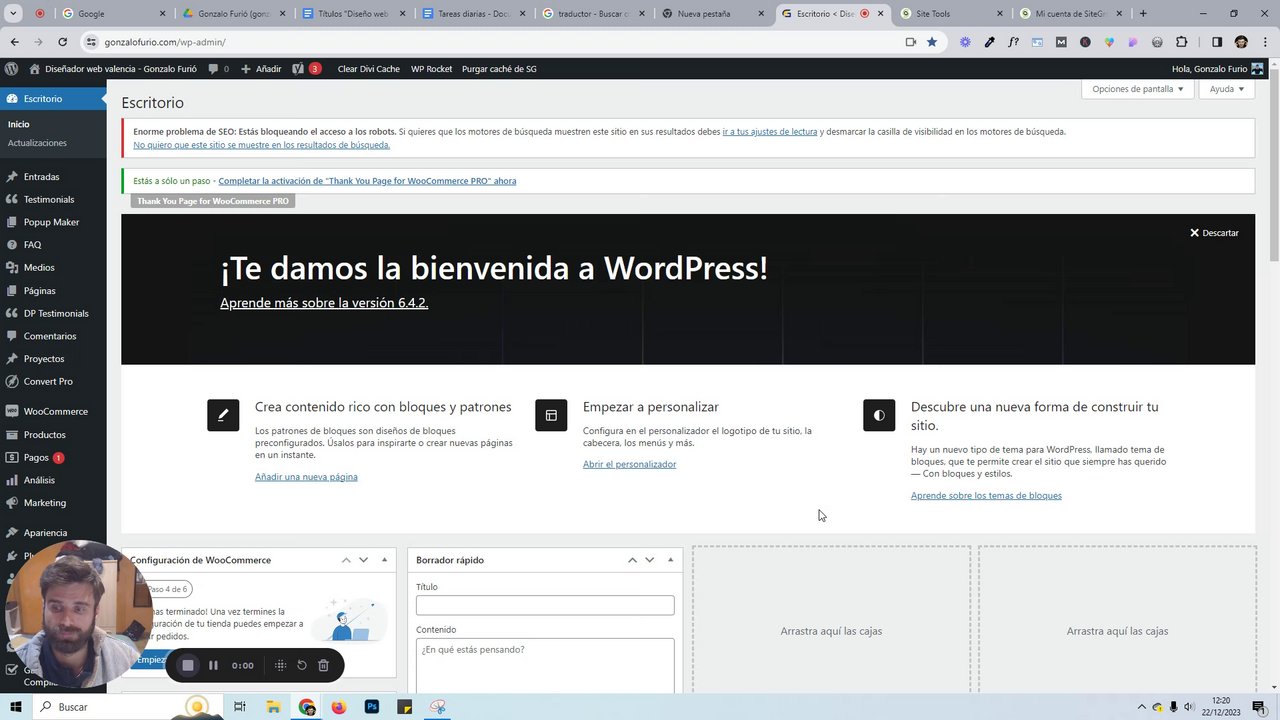Open Photoshop from the taskbar
The image size is (1280, 720).
(372, 707)
